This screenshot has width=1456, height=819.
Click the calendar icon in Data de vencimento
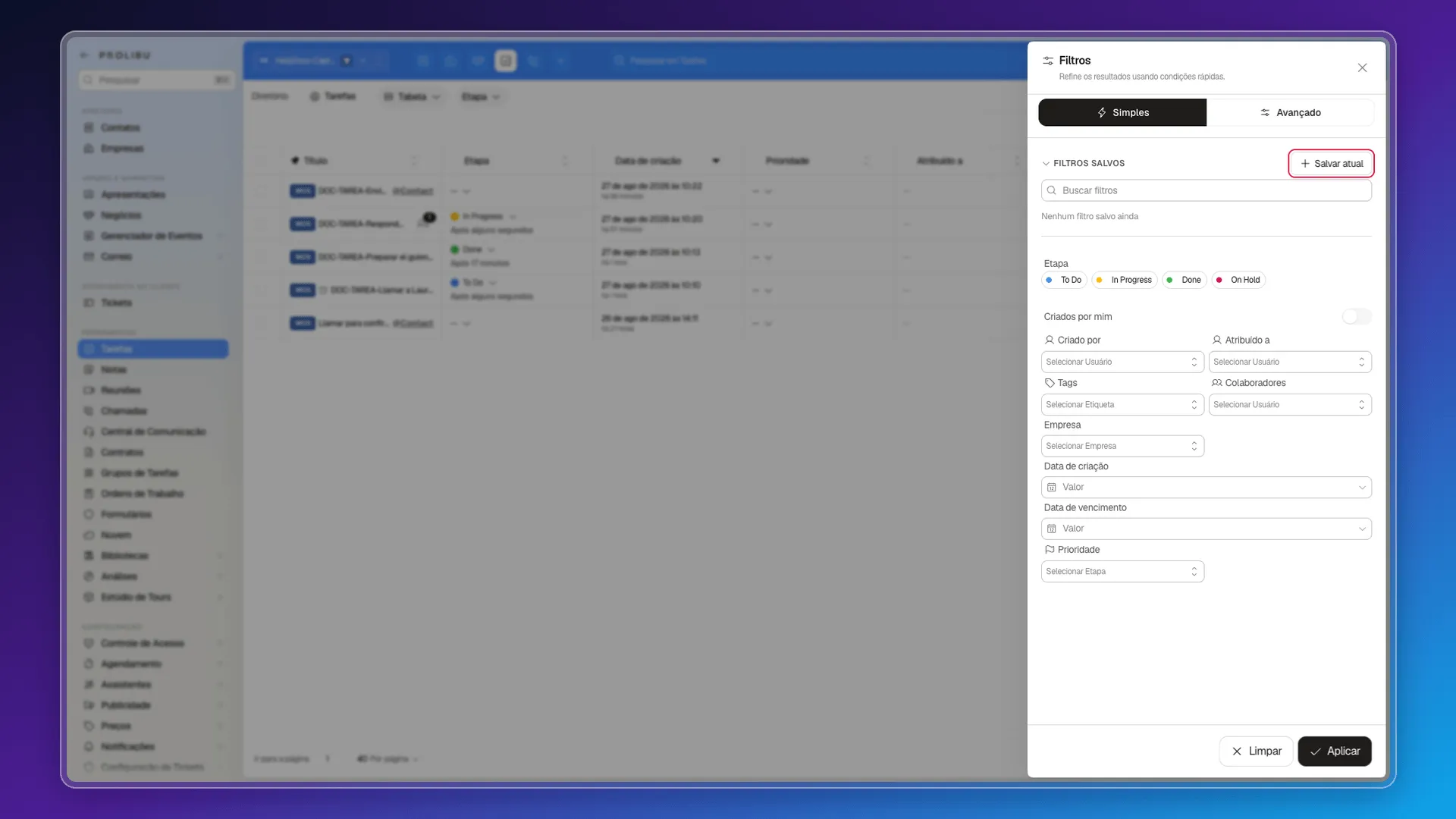pyautogui.click(x=1052, y=529)
